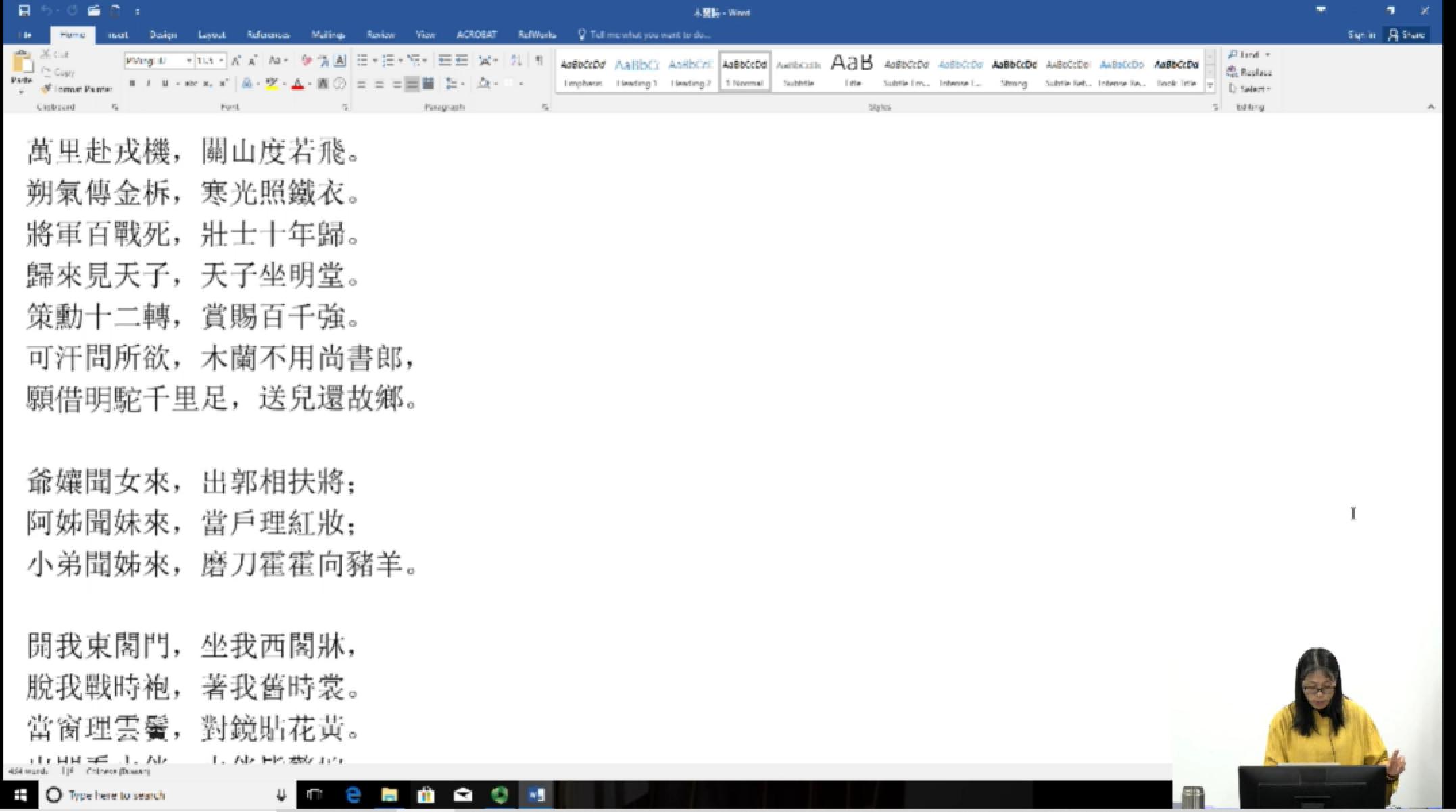Sort the selected text
The image size is (1456, 812).
coord(516,61)
